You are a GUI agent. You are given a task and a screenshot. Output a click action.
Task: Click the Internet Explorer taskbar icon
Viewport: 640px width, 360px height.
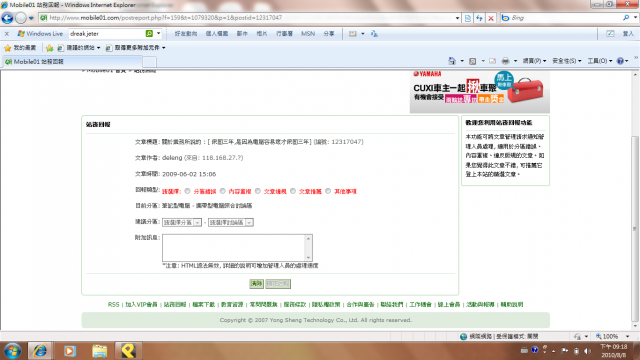(40, 351)
